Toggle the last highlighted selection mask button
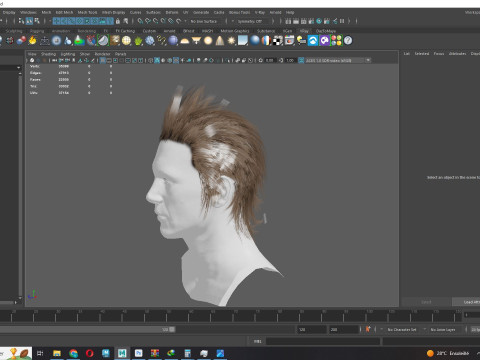This screenshot has width=480, height=360. tap(110, 21)
